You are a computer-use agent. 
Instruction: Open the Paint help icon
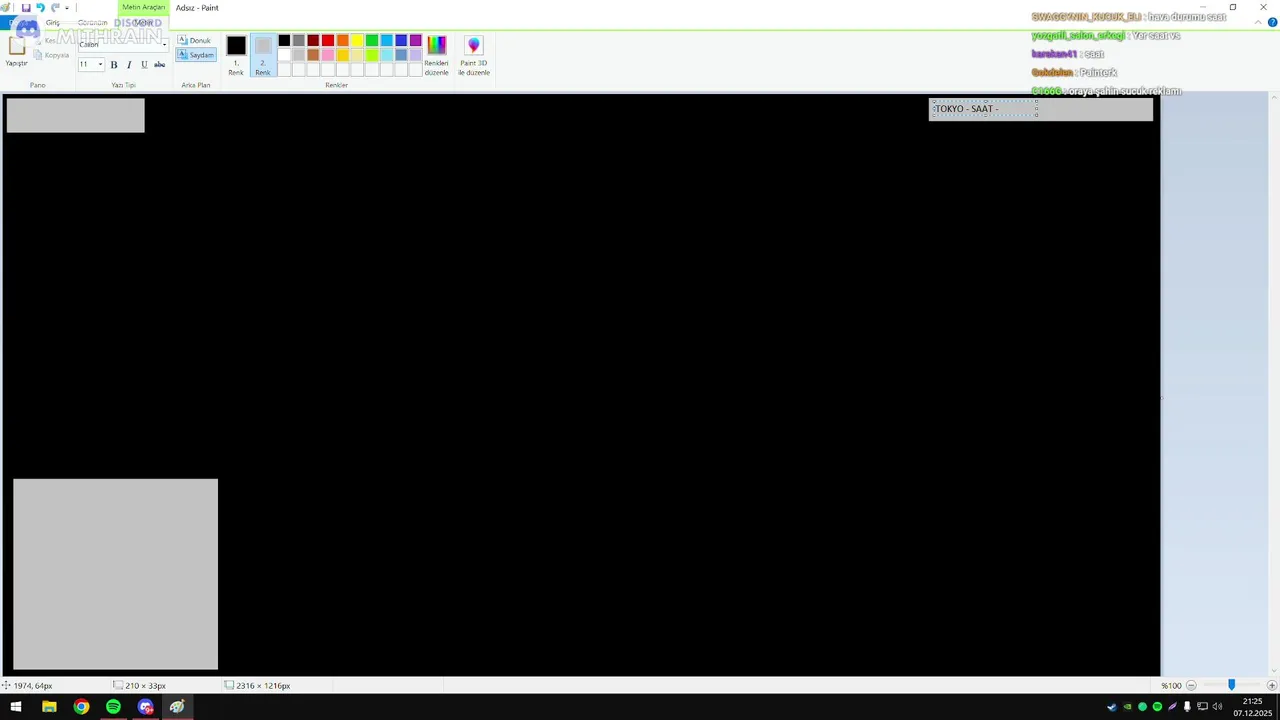(x=1271, y=22)
